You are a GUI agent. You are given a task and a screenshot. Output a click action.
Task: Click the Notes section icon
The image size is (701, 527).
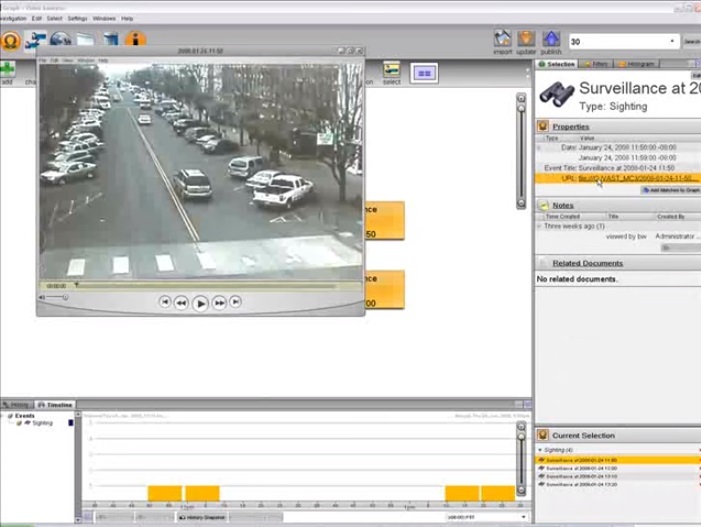543,205
